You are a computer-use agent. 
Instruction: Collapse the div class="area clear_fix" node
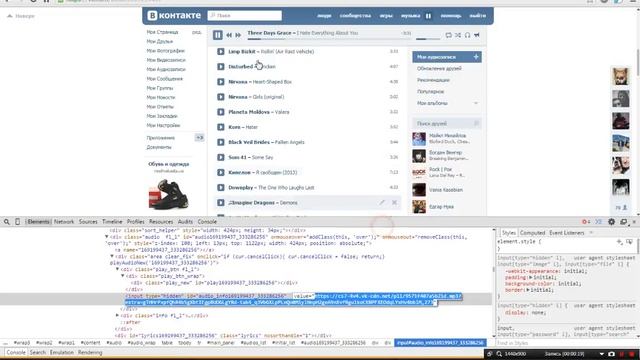click(x=112, y=256)
